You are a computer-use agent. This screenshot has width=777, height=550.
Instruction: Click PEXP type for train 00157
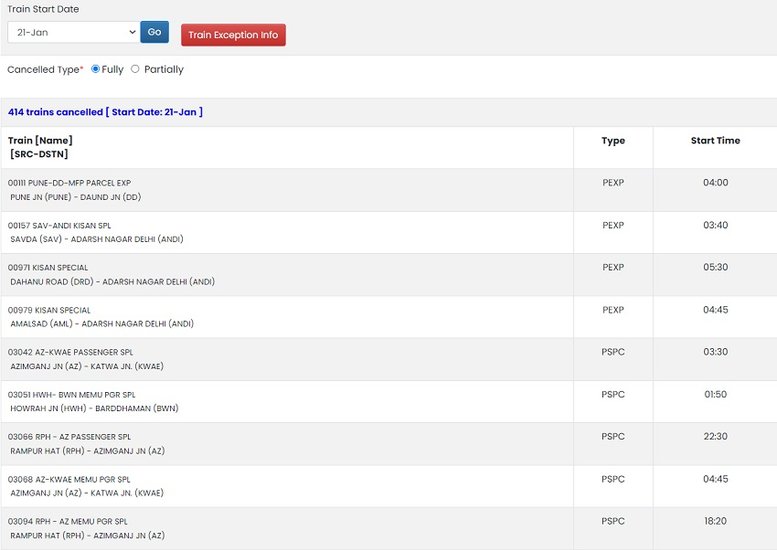tap(613, 225)
